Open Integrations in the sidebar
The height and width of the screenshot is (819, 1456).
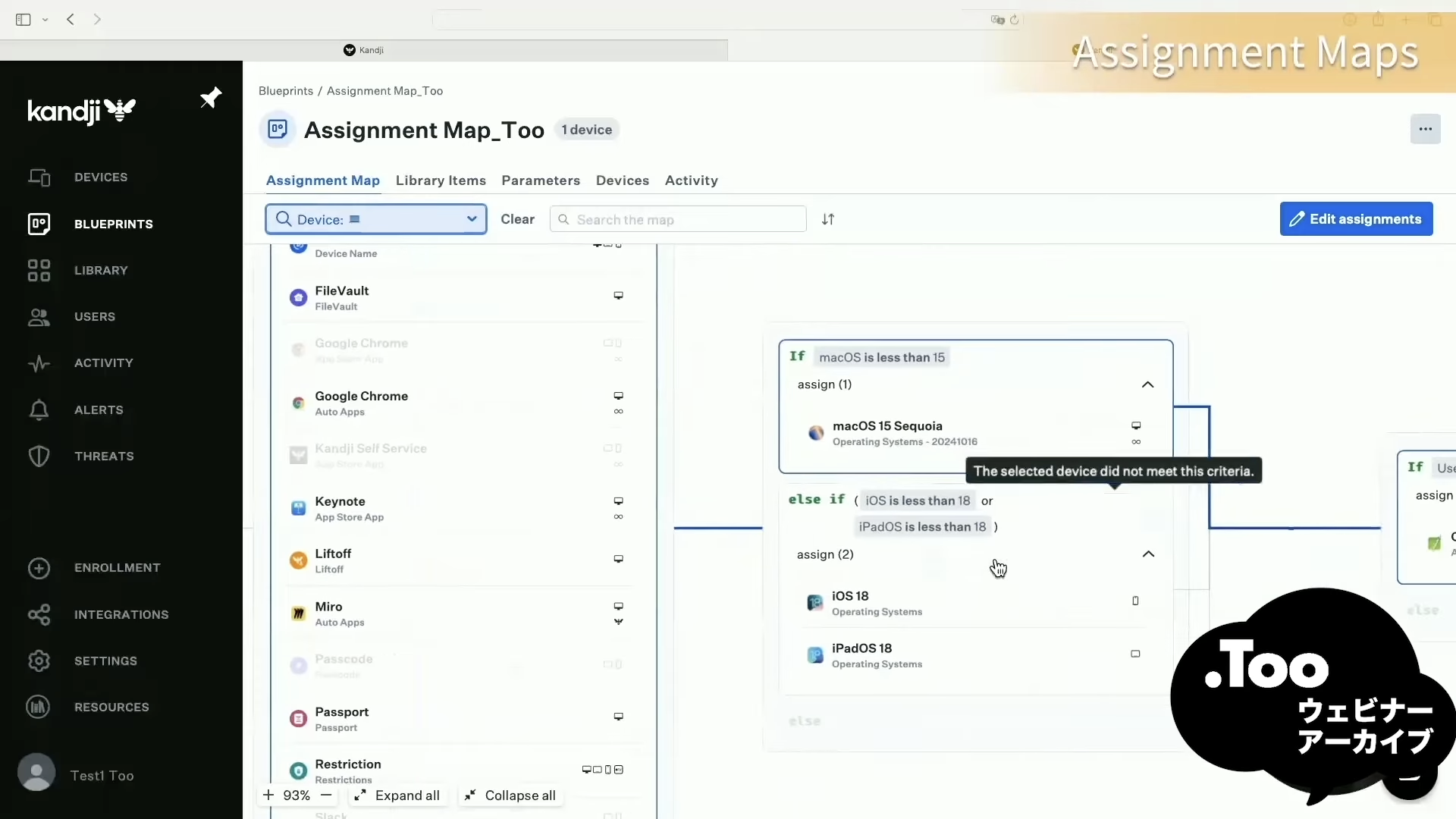[121, 615]
